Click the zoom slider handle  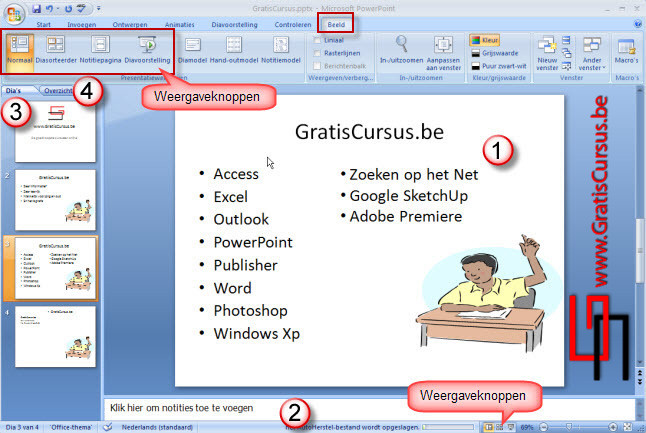(x=569, y=427)
